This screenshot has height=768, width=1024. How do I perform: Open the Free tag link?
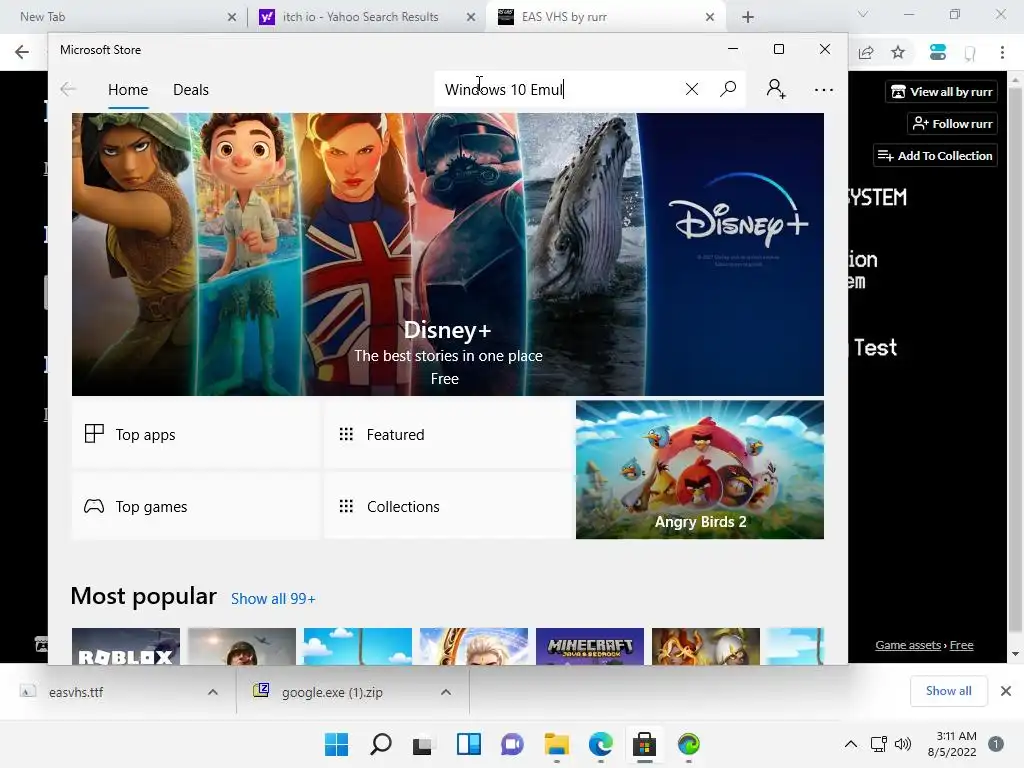[x=961, y=645]
